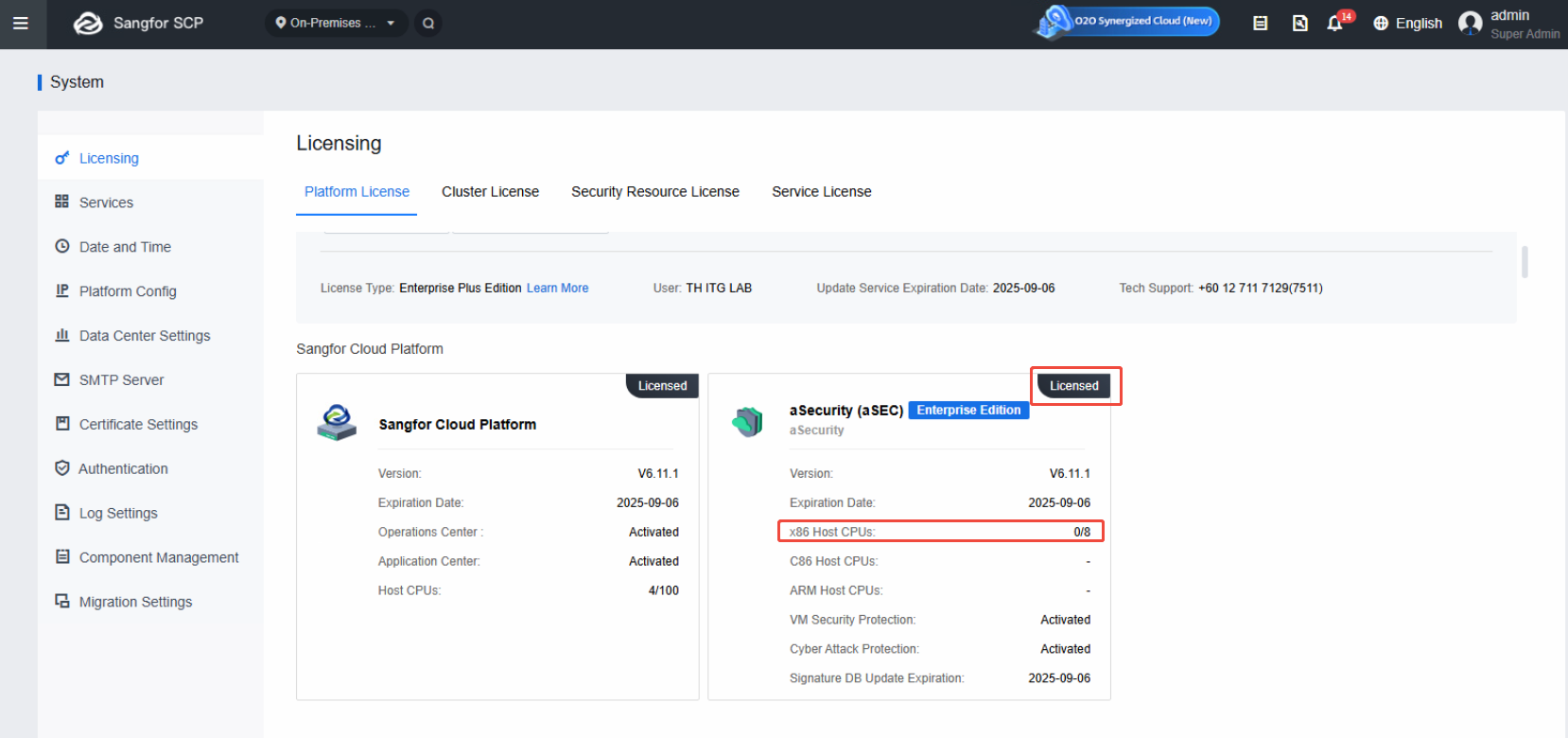Expand the dropdown arrow beside On-Premises
1568x738 pixels.
click(391, 24)
